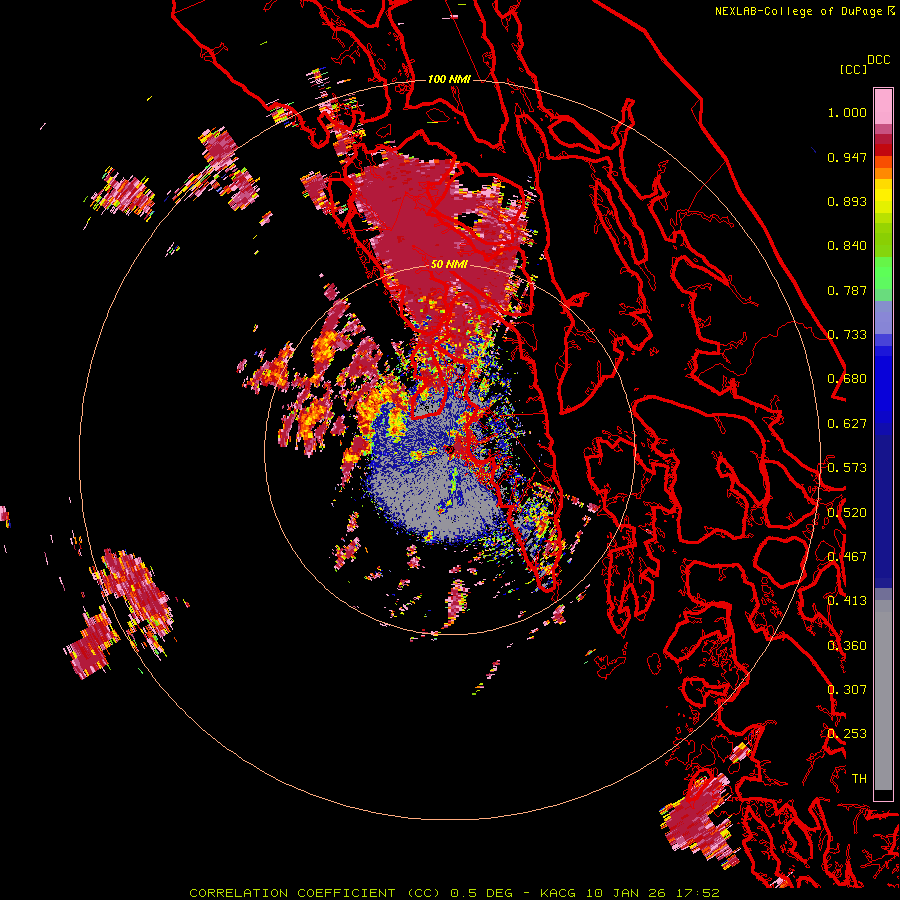
Task: Click the NEXLAB-College of DuPage label
Action: [798, 11]
